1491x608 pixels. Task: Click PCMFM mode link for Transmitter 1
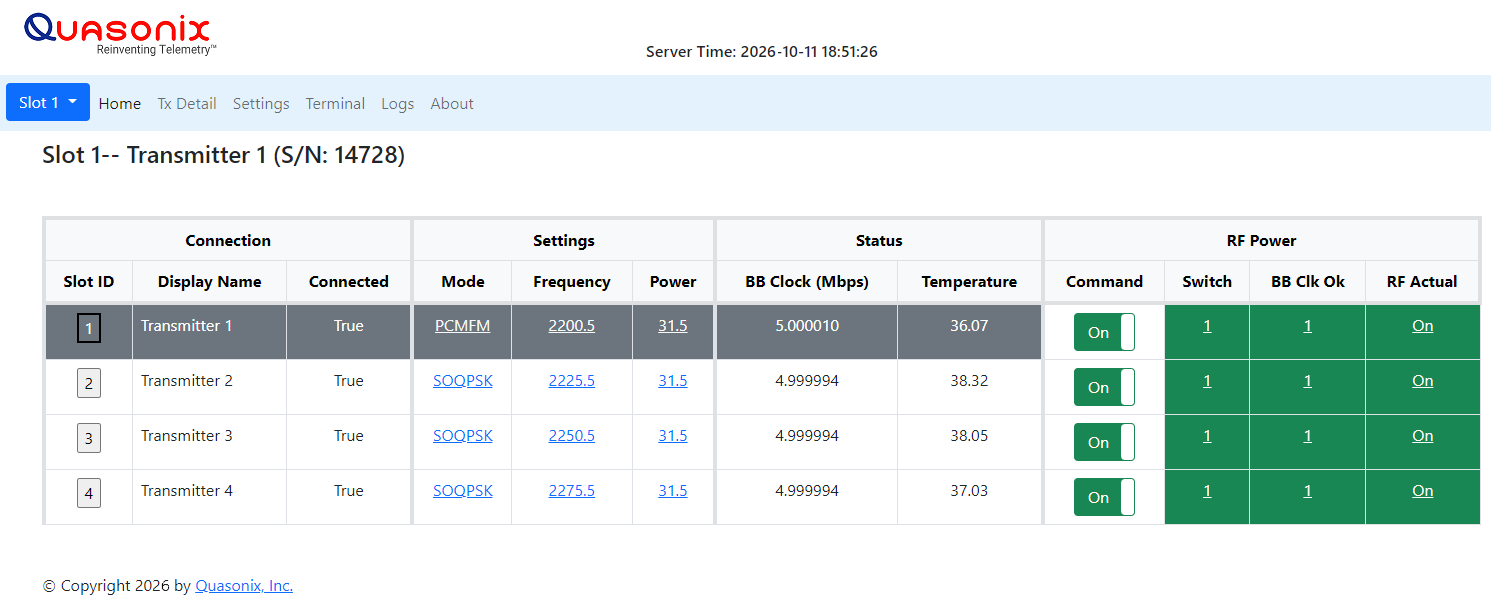point(463,326)
